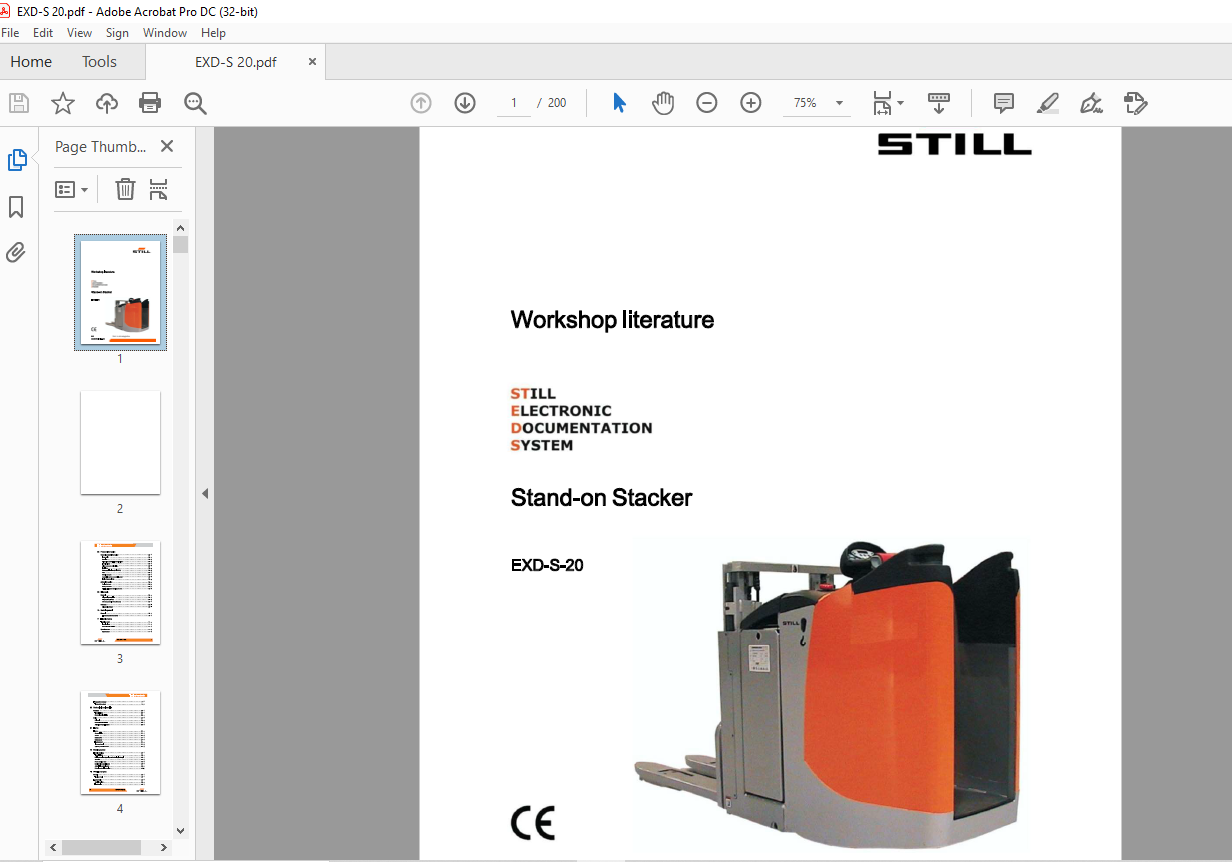Select page 3 thumbnail
Image resolution: width=1232 pixels, height=862 pixels.
click(120, 593)
